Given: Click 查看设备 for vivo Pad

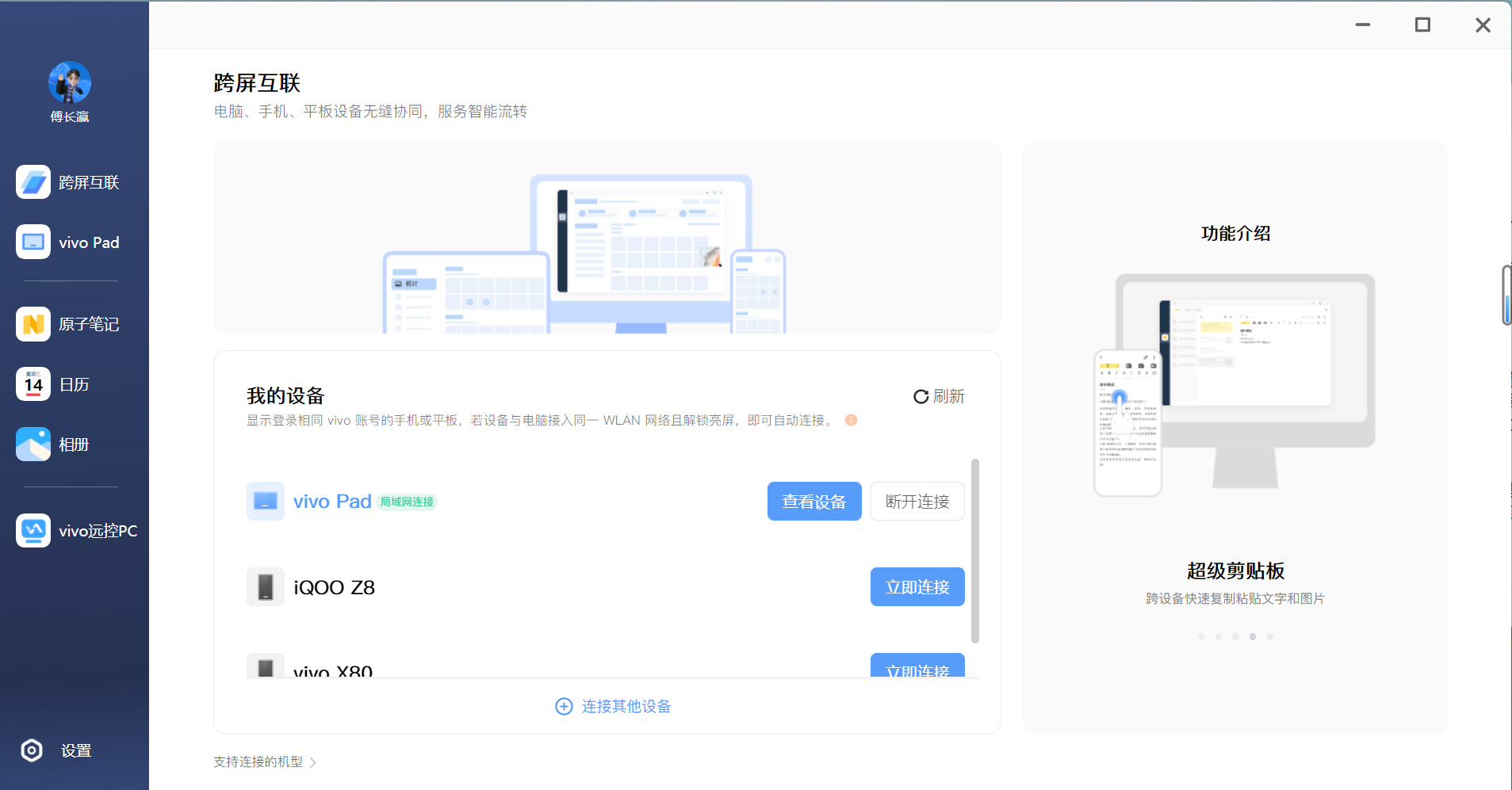Looking at the screenshot, I should point(814,501).
